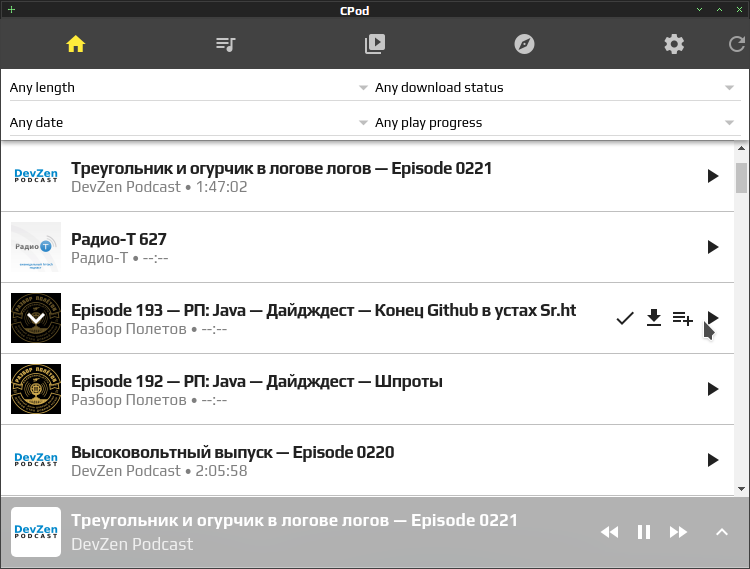This screenshot has width=750, height=569.
Task: Click Episode 192 podcast artwork thumbnail
Action: coord(36,389)
